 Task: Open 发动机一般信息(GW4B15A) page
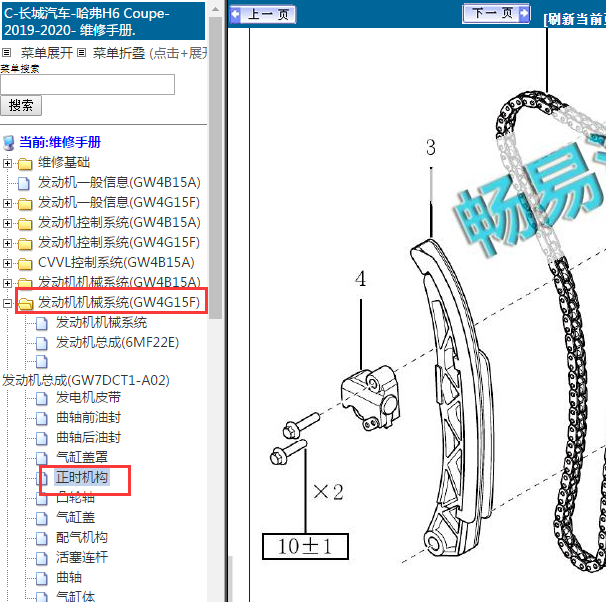pyautogui.click(x=119, y=182)
